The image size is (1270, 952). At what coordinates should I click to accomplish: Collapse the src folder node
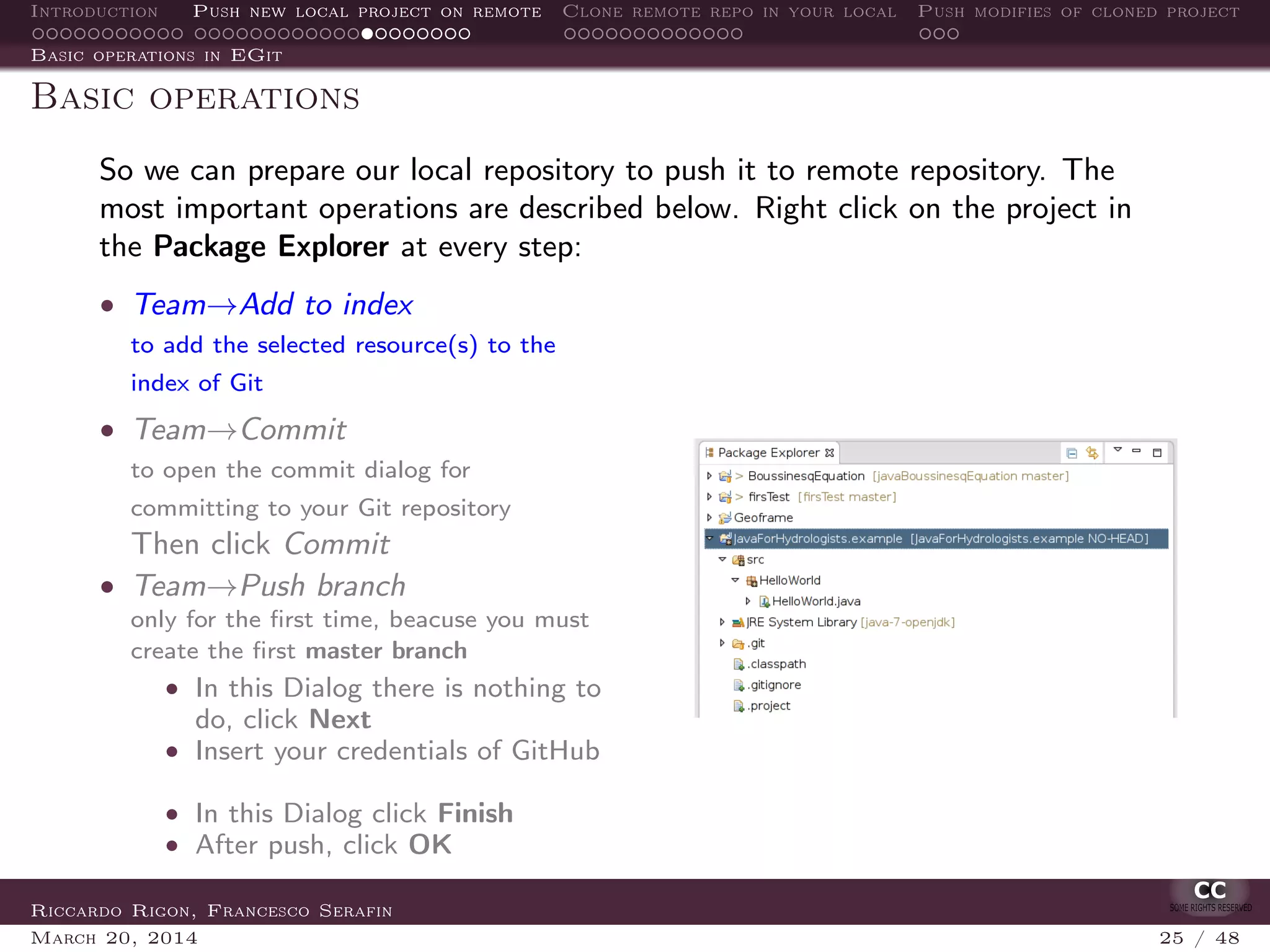click(722, 559)
